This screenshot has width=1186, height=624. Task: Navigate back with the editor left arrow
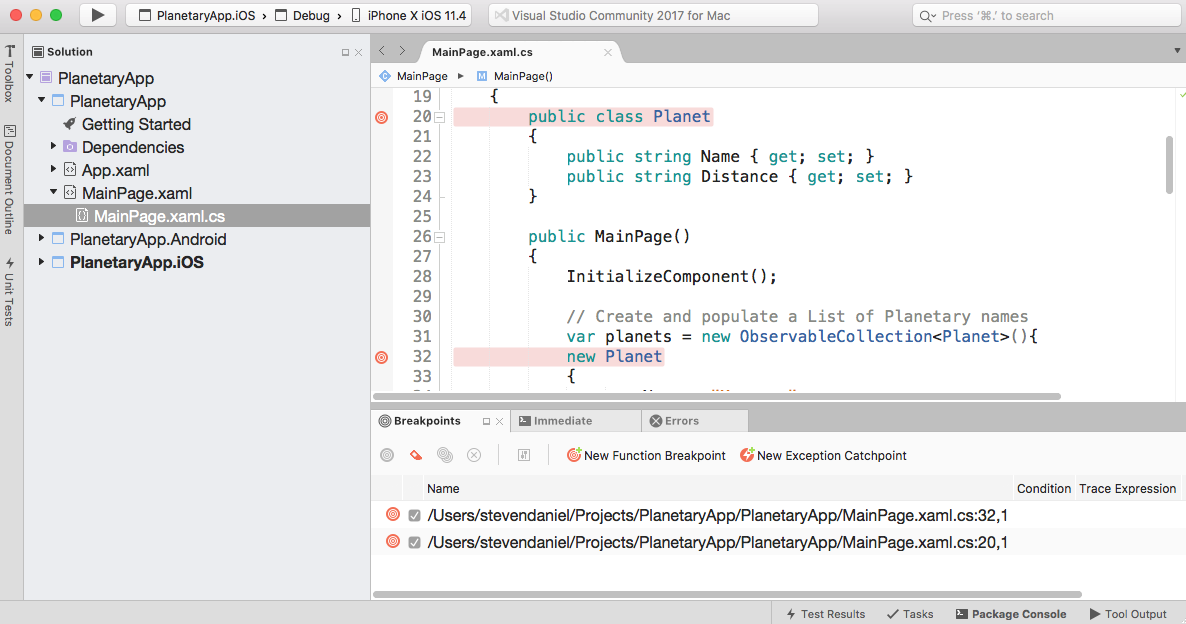(382, 51)
